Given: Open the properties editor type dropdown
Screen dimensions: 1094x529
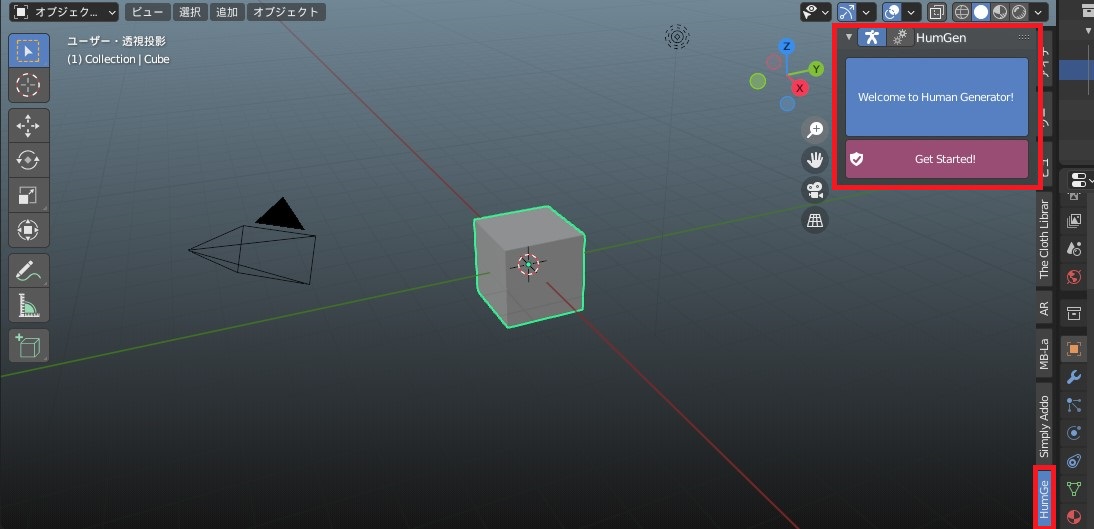Looking at the screenshot, I should (1080, 181).
